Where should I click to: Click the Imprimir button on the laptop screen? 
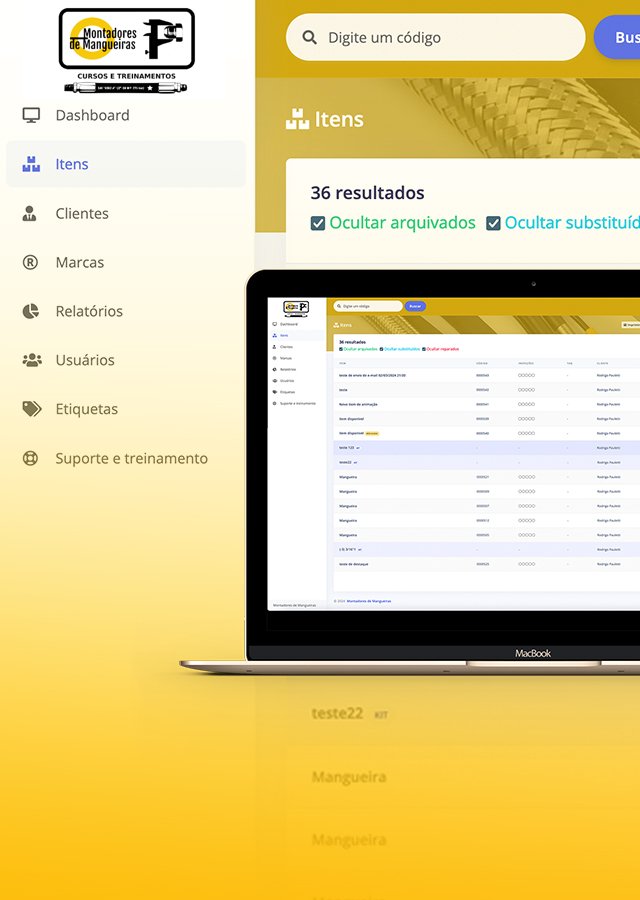(x=631, y=325)
